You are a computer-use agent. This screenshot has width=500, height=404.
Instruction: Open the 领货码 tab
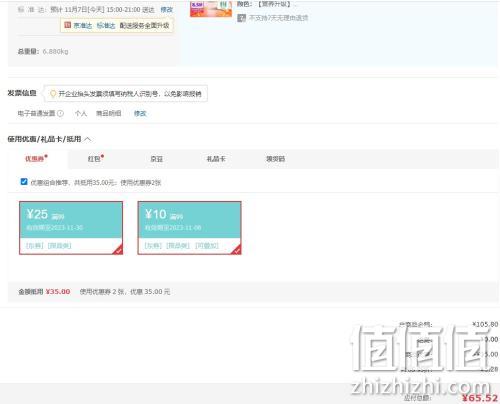275,159
